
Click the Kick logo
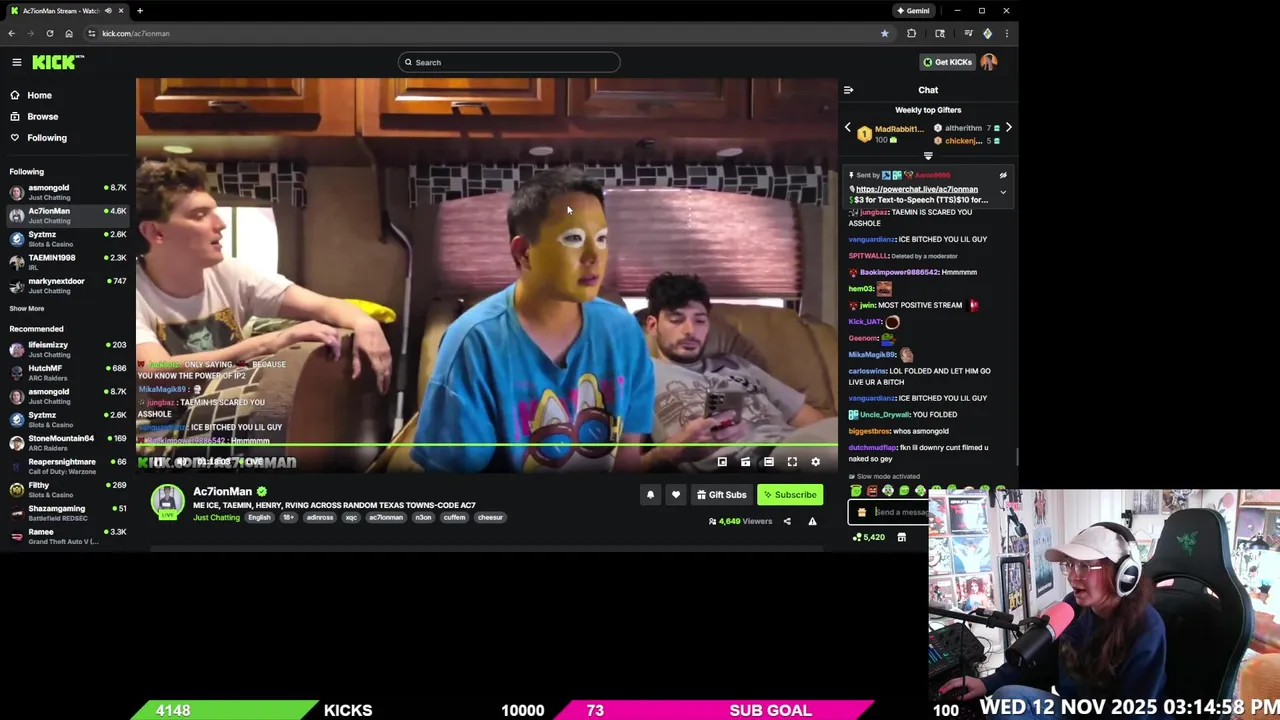click(57, 62)
